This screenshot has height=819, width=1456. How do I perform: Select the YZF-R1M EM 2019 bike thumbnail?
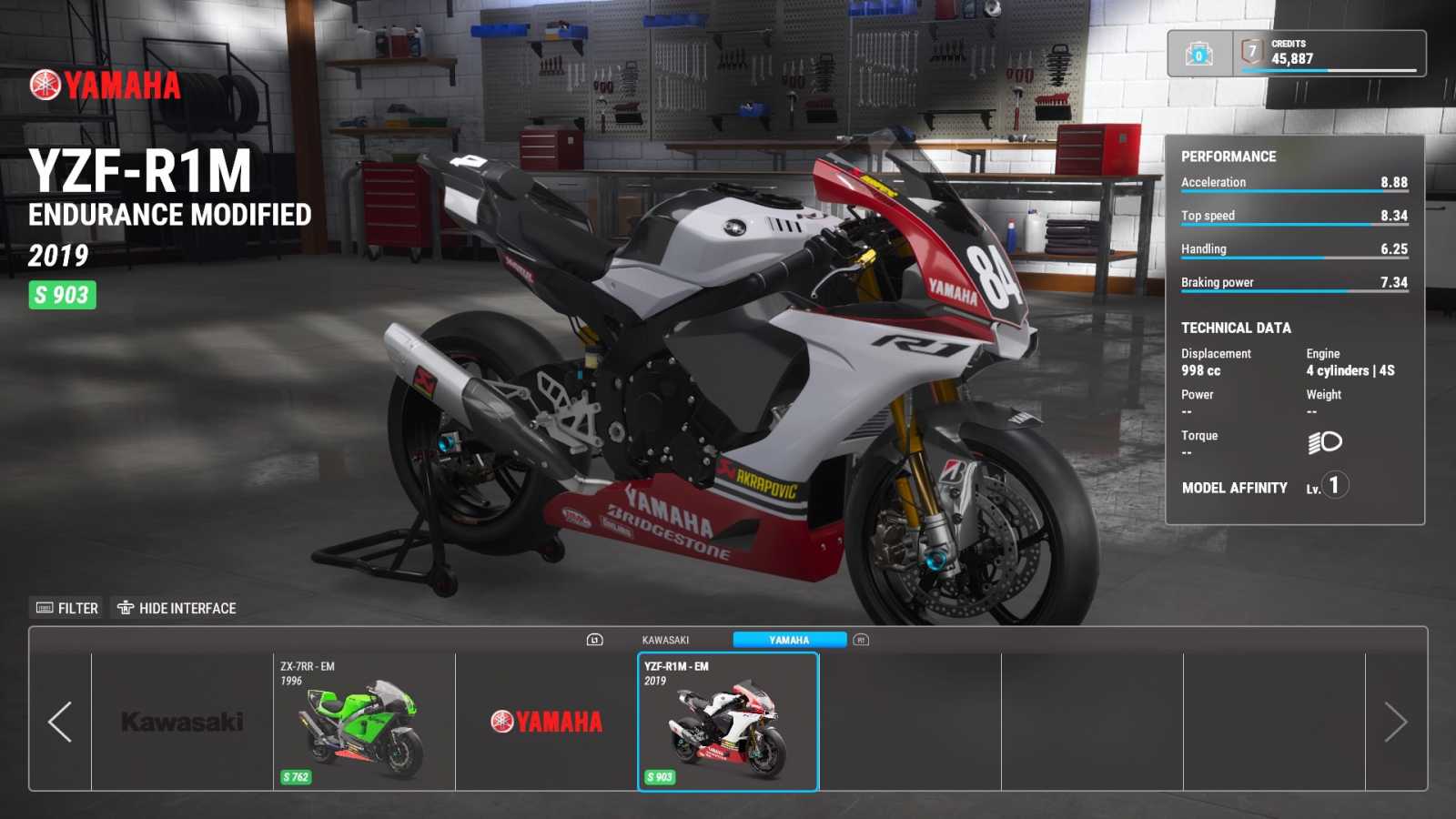(728, 722)
